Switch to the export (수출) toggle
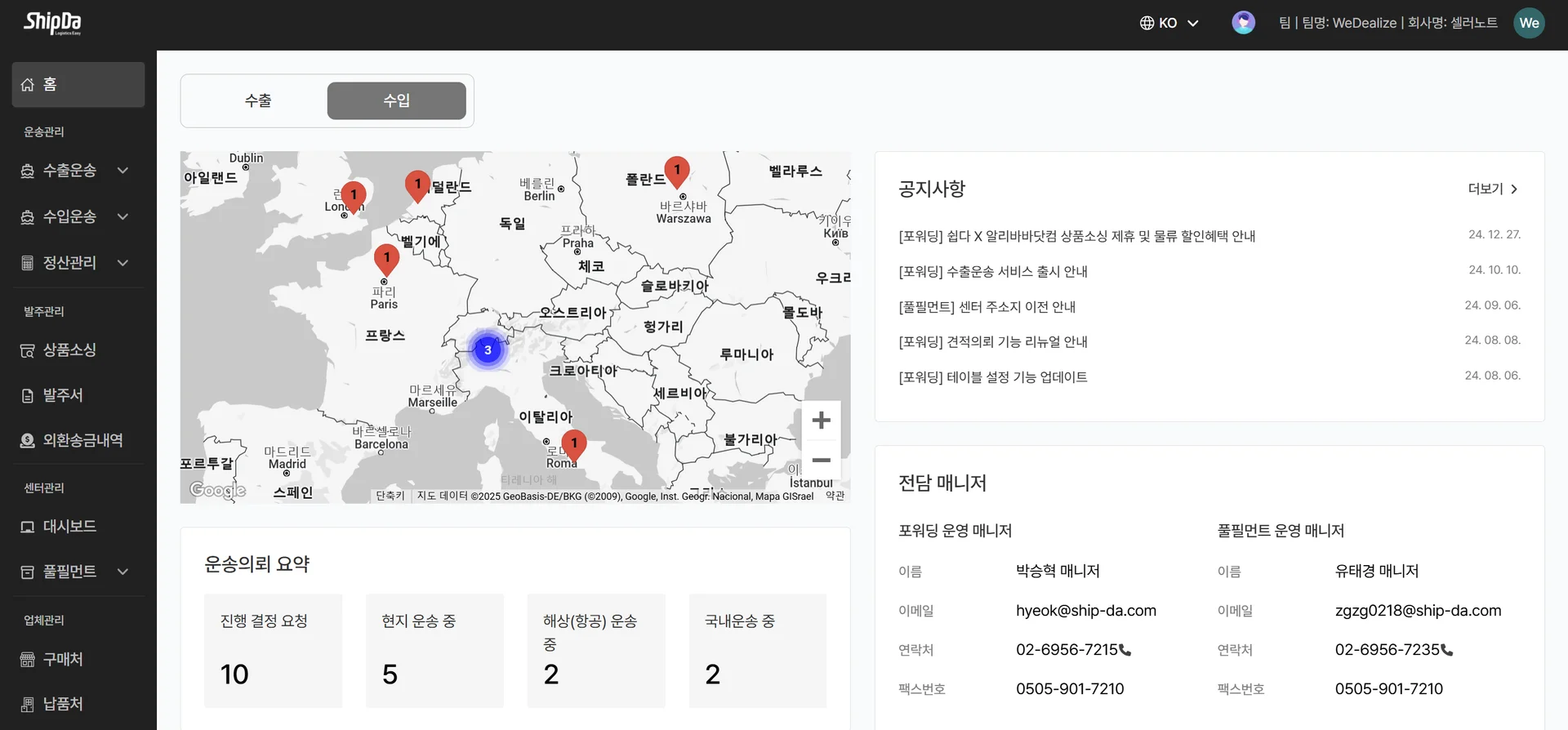This screenshot has height=730, width=1568. pyautogui.click(x=258, y=100)
